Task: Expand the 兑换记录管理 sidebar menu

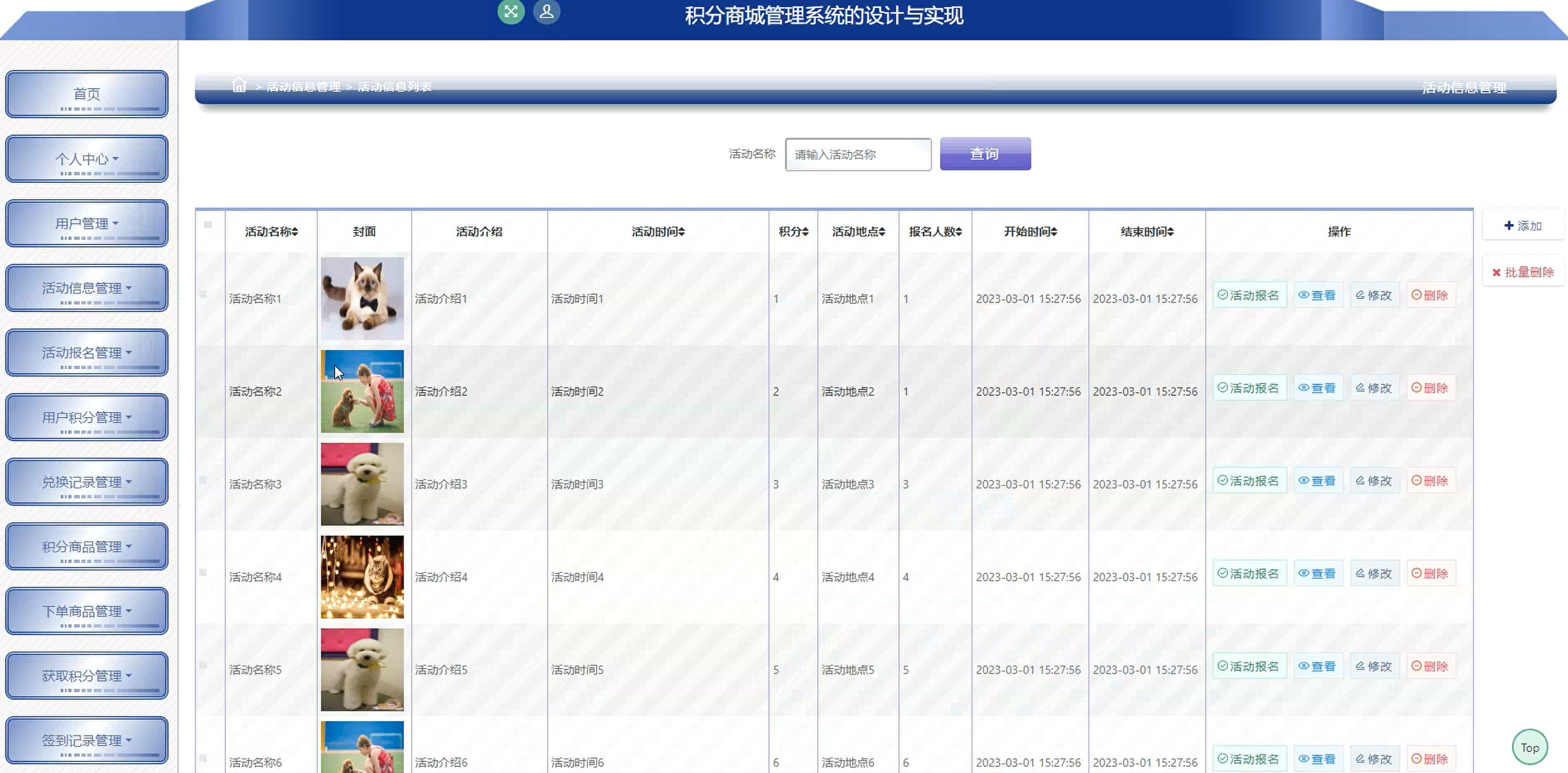Action: point(87,482)
